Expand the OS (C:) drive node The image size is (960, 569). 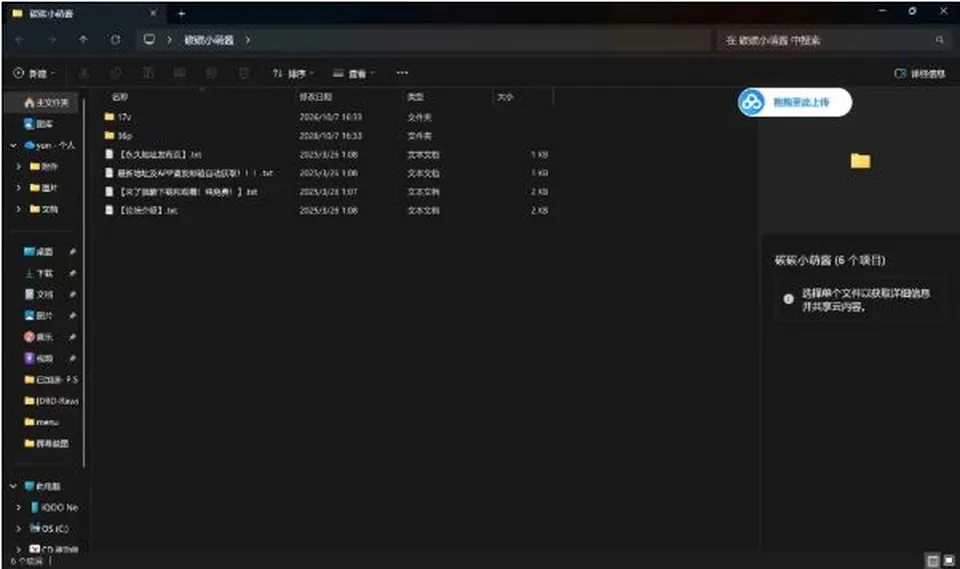pos(18,529)
